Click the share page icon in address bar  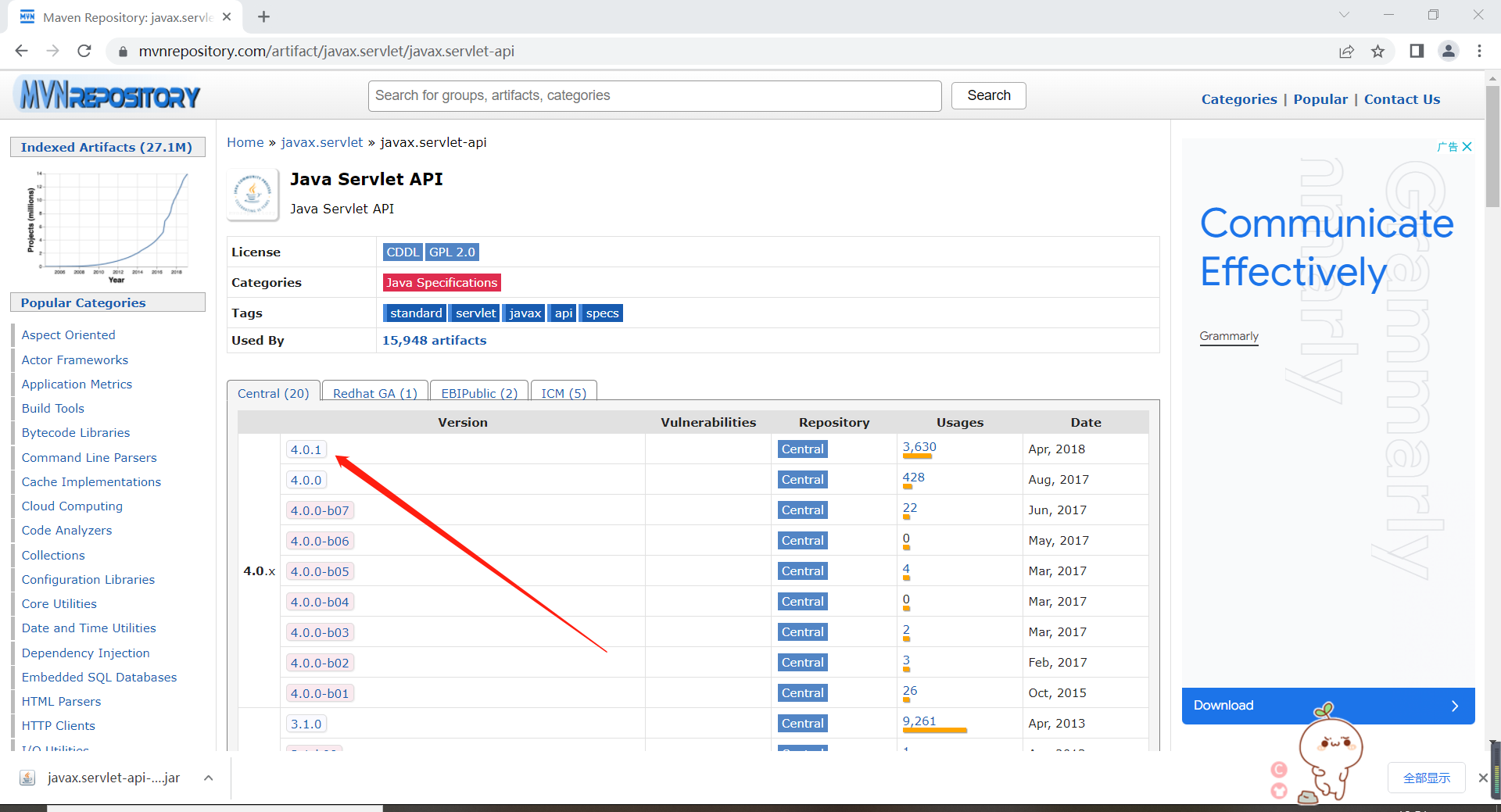point(1346,51)
